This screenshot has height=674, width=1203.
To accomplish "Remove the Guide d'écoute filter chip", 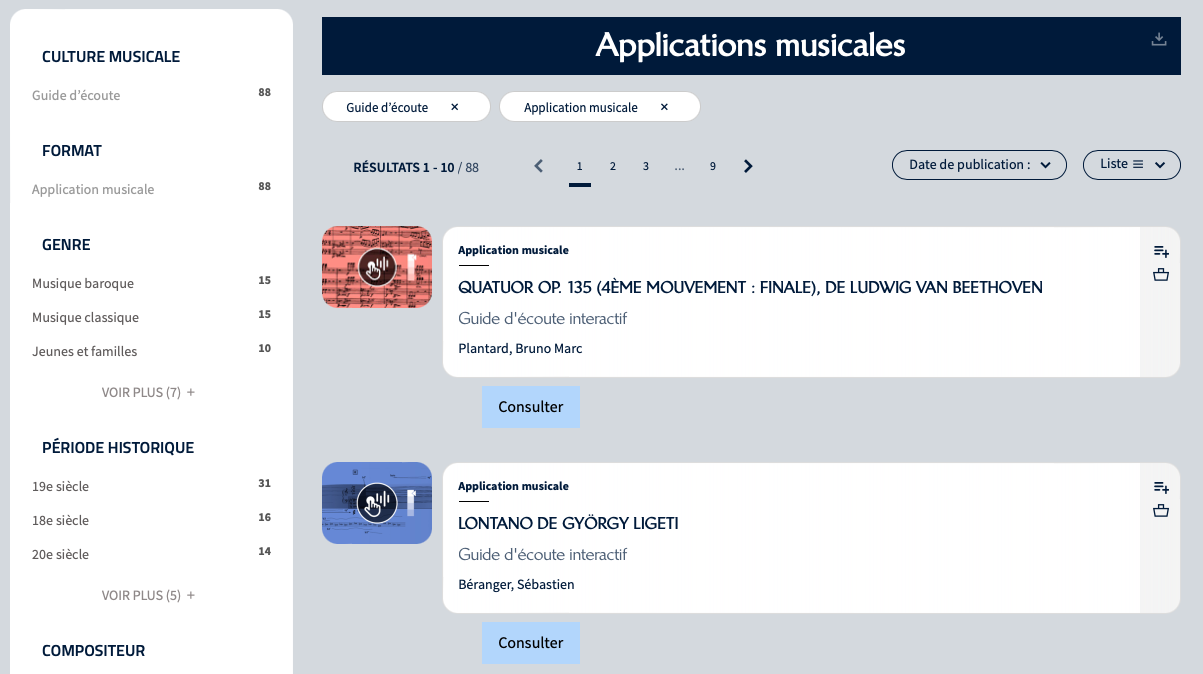I will point(454,107).
